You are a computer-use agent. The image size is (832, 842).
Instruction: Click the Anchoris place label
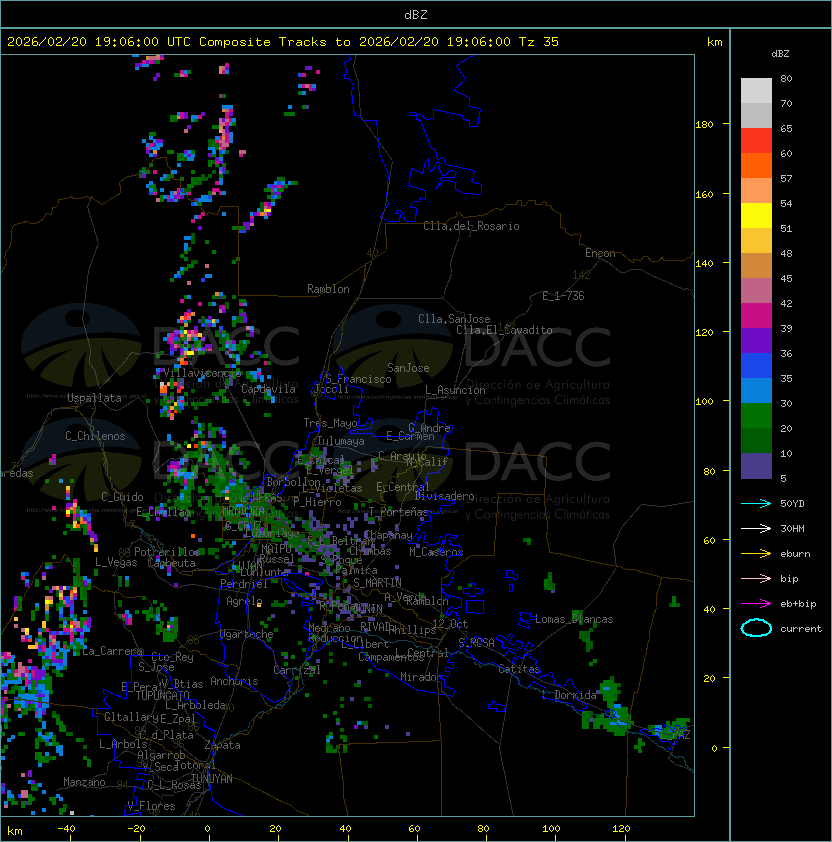pyautogui.click(x=234, y=681)
